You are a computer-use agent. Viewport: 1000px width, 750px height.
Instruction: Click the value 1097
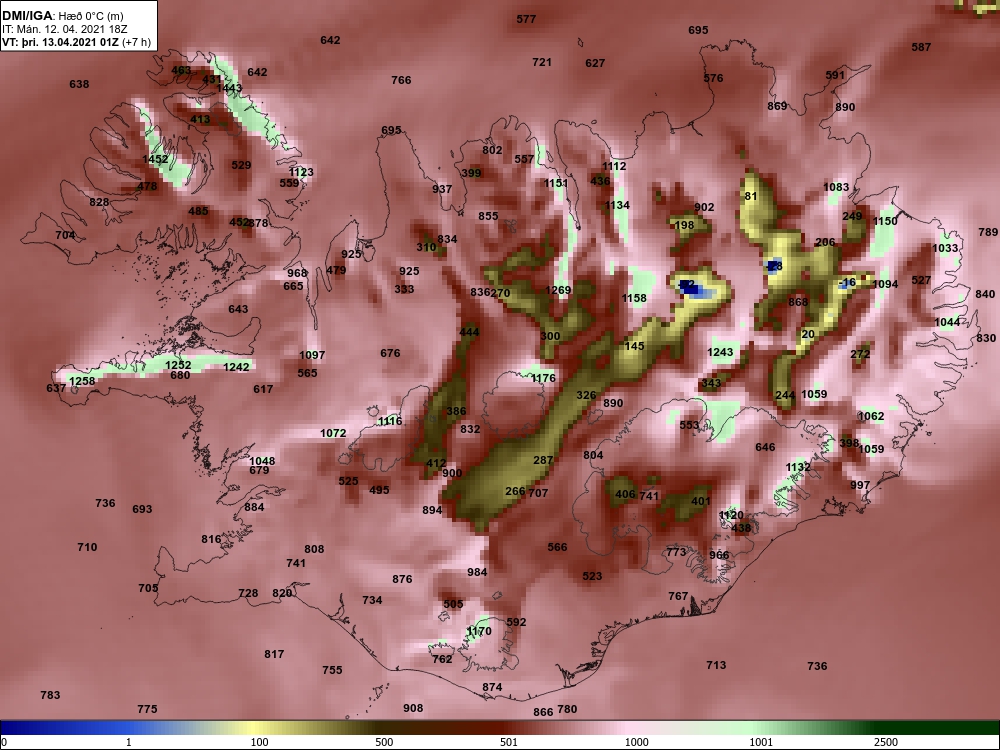point(312,355)
